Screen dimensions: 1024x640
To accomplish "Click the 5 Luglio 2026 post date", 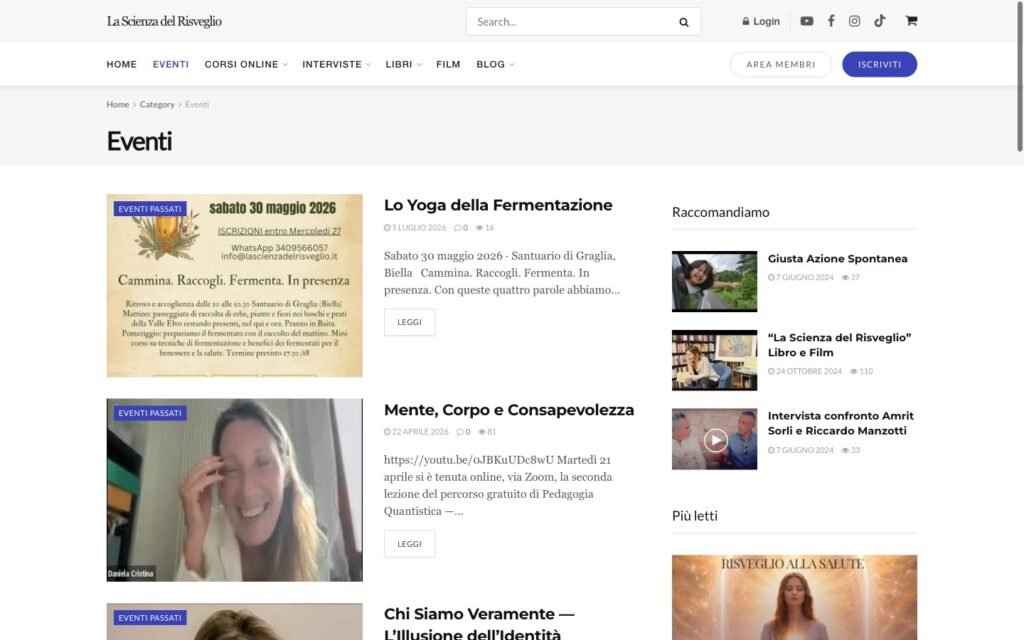I will (415, 228).
